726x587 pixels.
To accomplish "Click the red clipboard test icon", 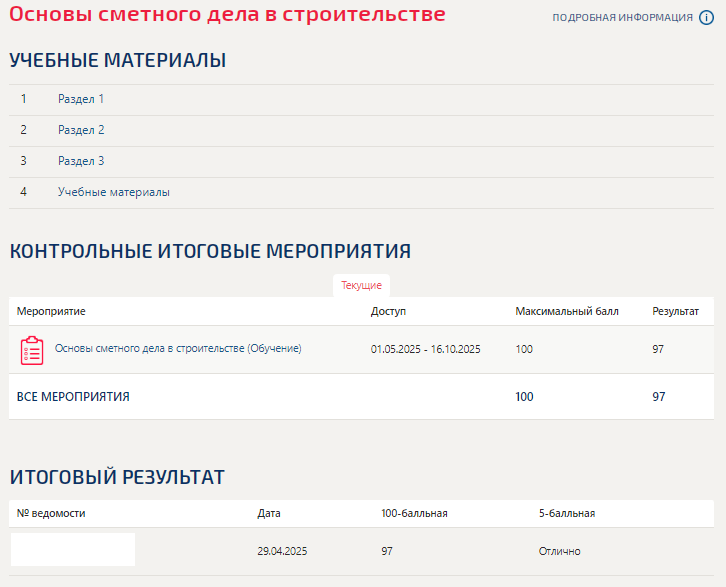I will (x=32, y=350).
